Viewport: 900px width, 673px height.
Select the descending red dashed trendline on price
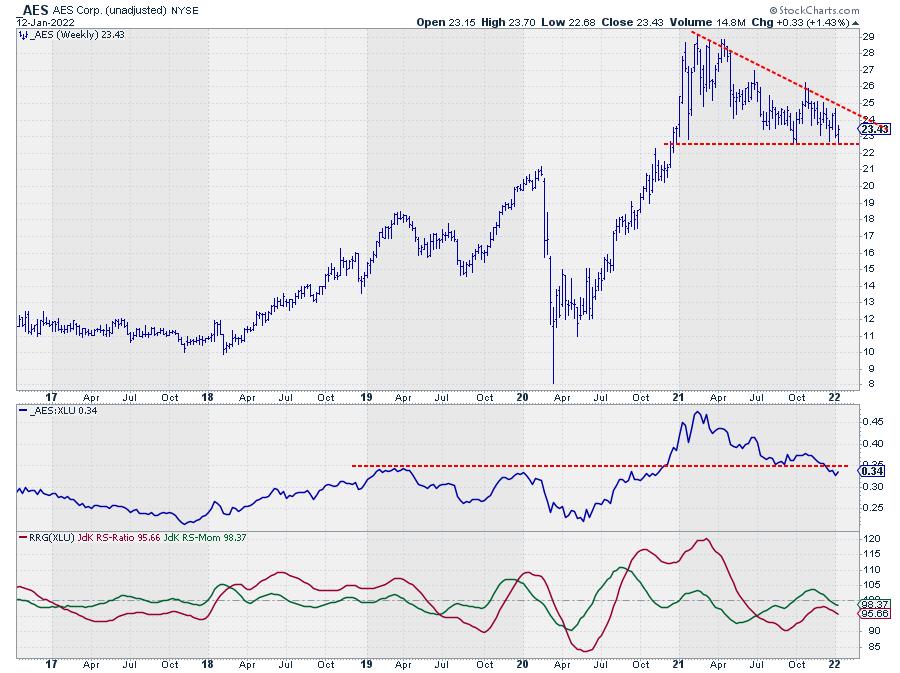780,76
